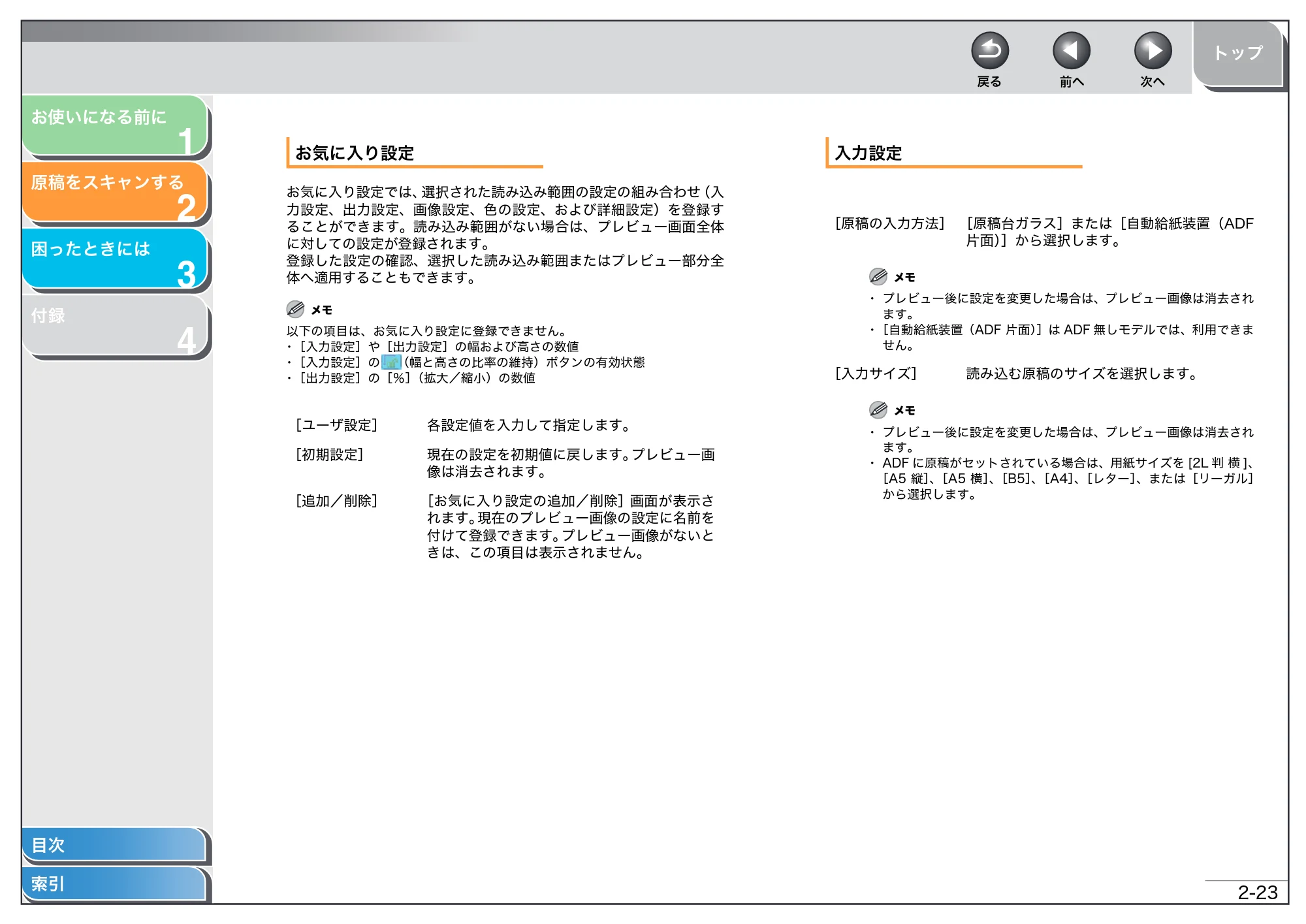Click the memo pencil icon under お気に入り設定
The height and width of the screenshot is (924, 1306).
(x=295, y=309)
